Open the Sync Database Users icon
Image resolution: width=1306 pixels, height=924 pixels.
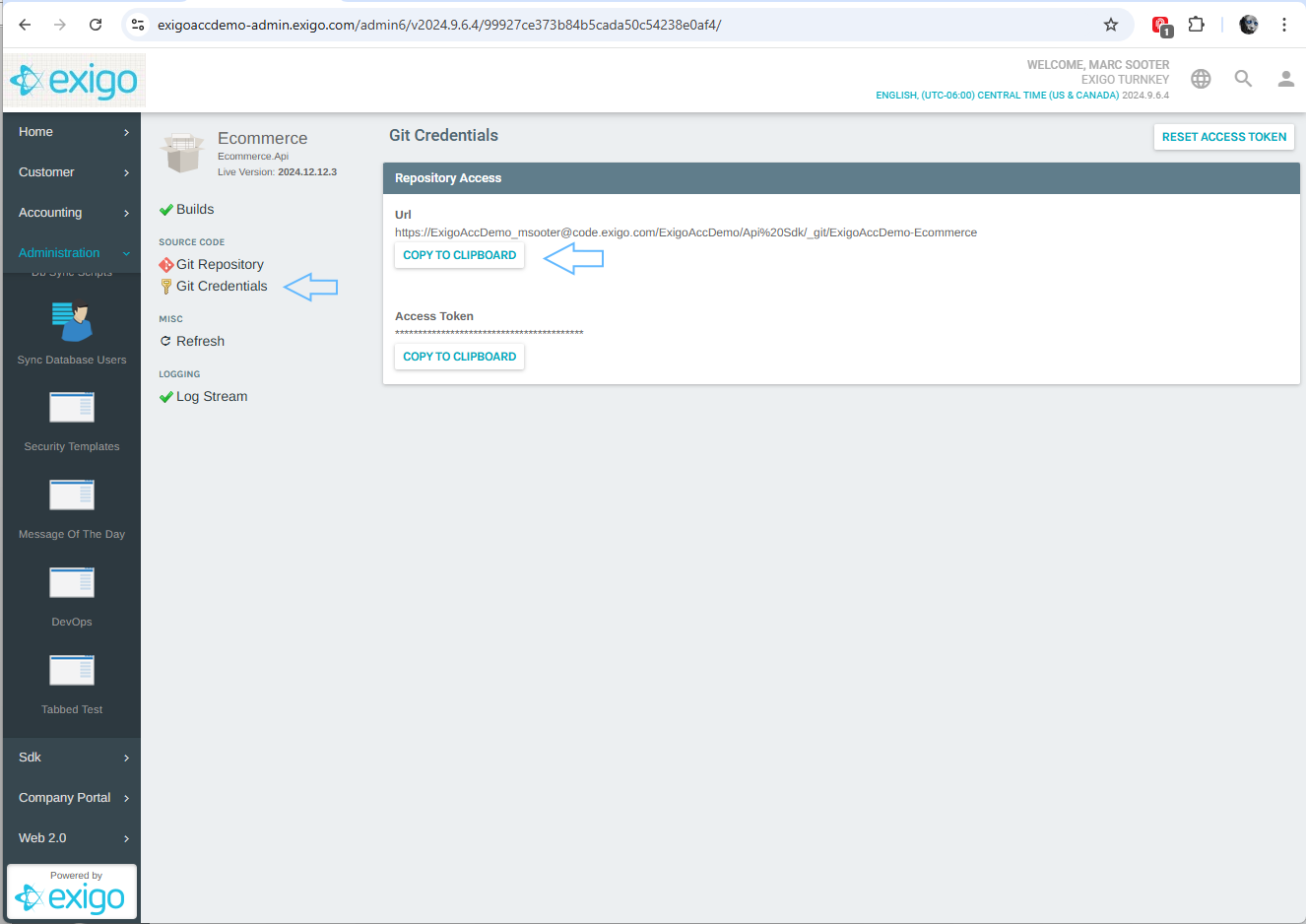coord(71,322)
